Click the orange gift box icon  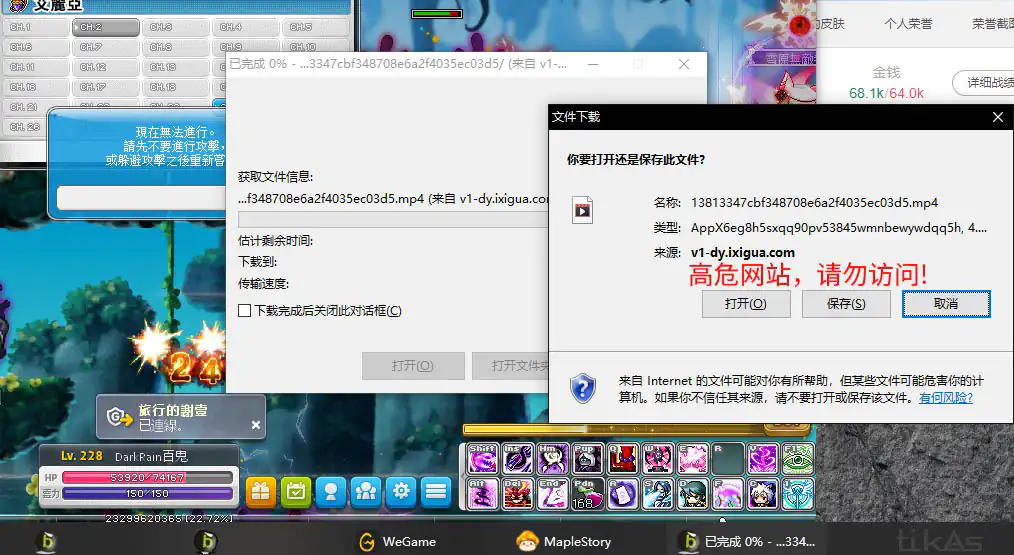(x=261, y=491)
